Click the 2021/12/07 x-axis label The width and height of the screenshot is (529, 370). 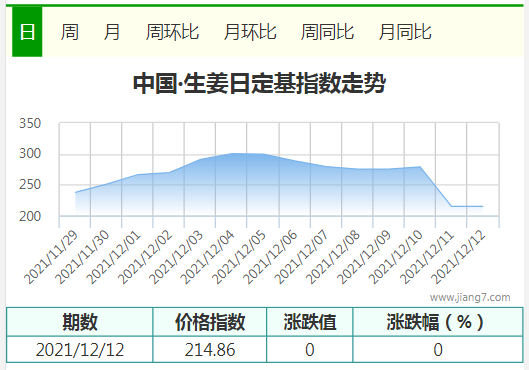point(301,257)
